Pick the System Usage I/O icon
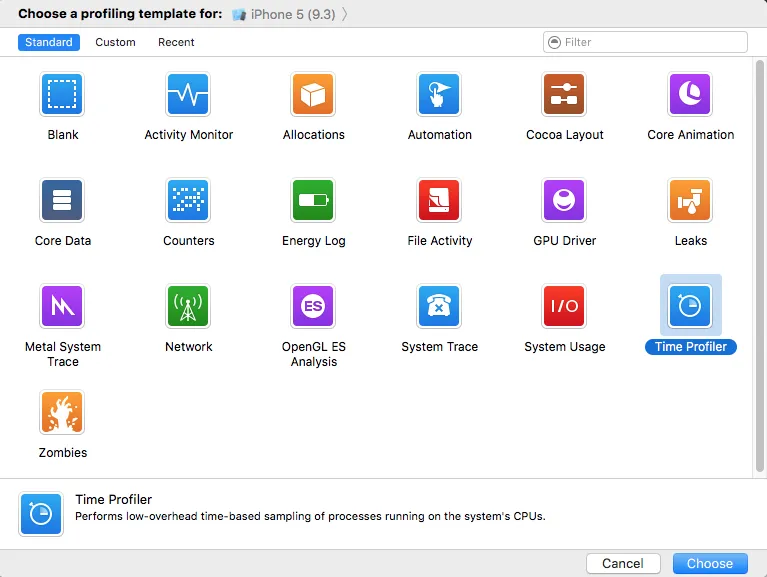Image resolution: width=767 pixels, height=577 pixels. point(564,306)
